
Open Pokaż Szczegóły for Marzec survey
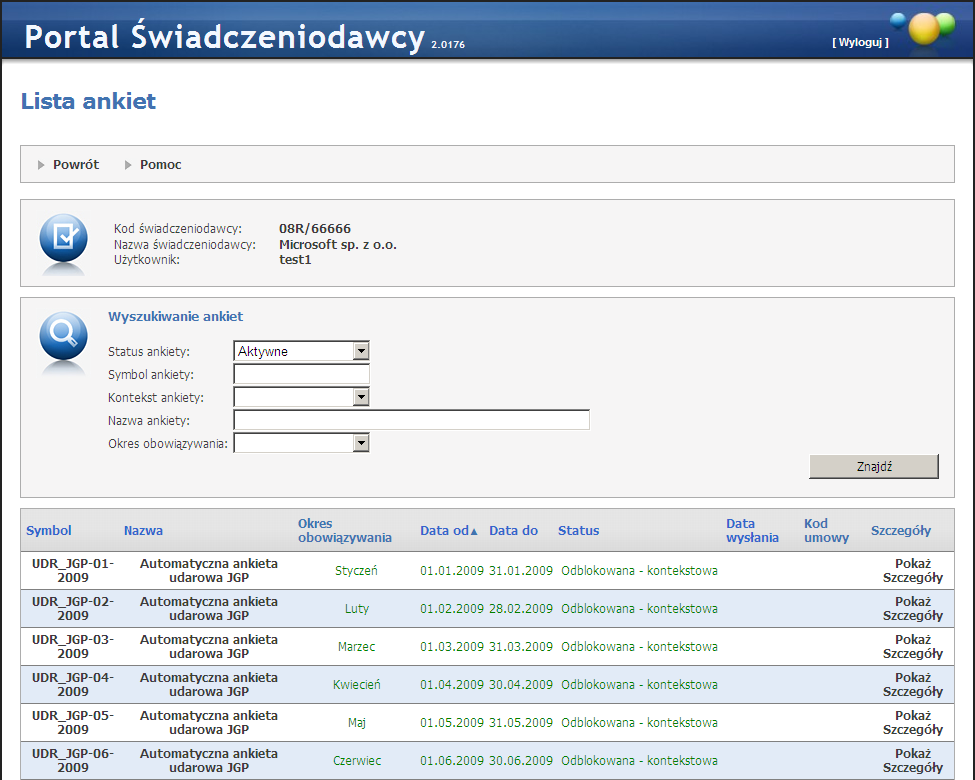point(912,646)
